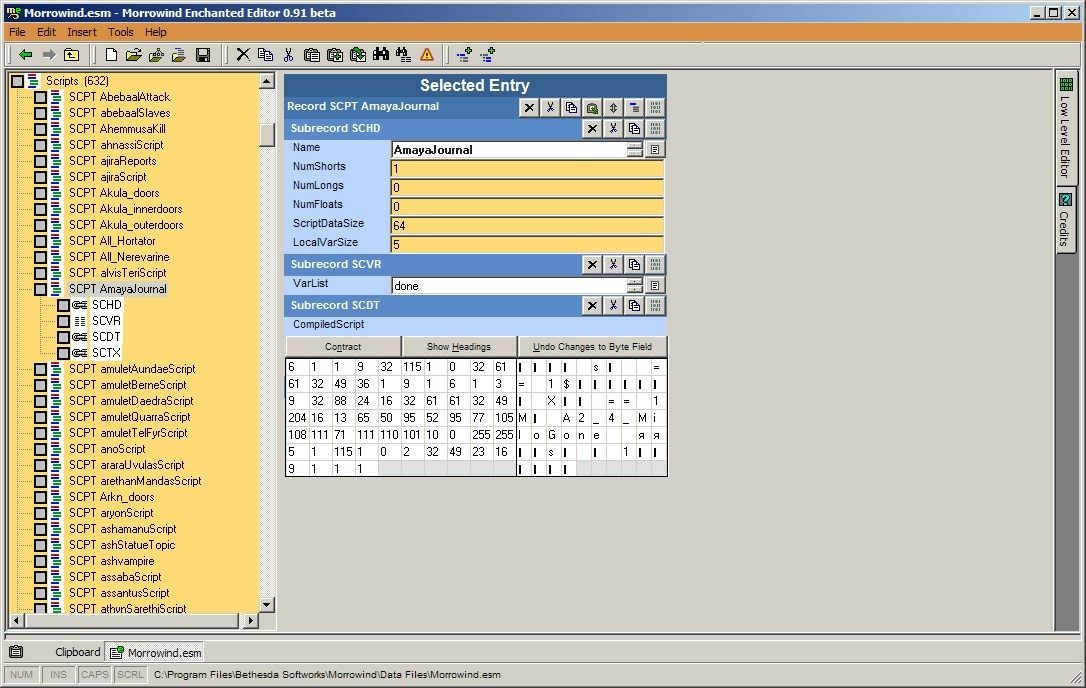
Task: Open the text editor button beside VarList field
Action: click(655, 285)
